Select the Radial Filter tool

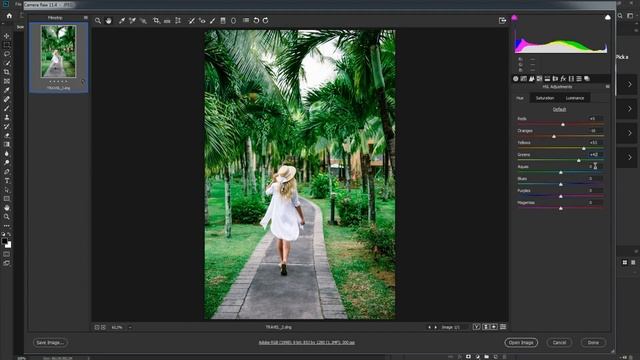[x=233, y=20]
